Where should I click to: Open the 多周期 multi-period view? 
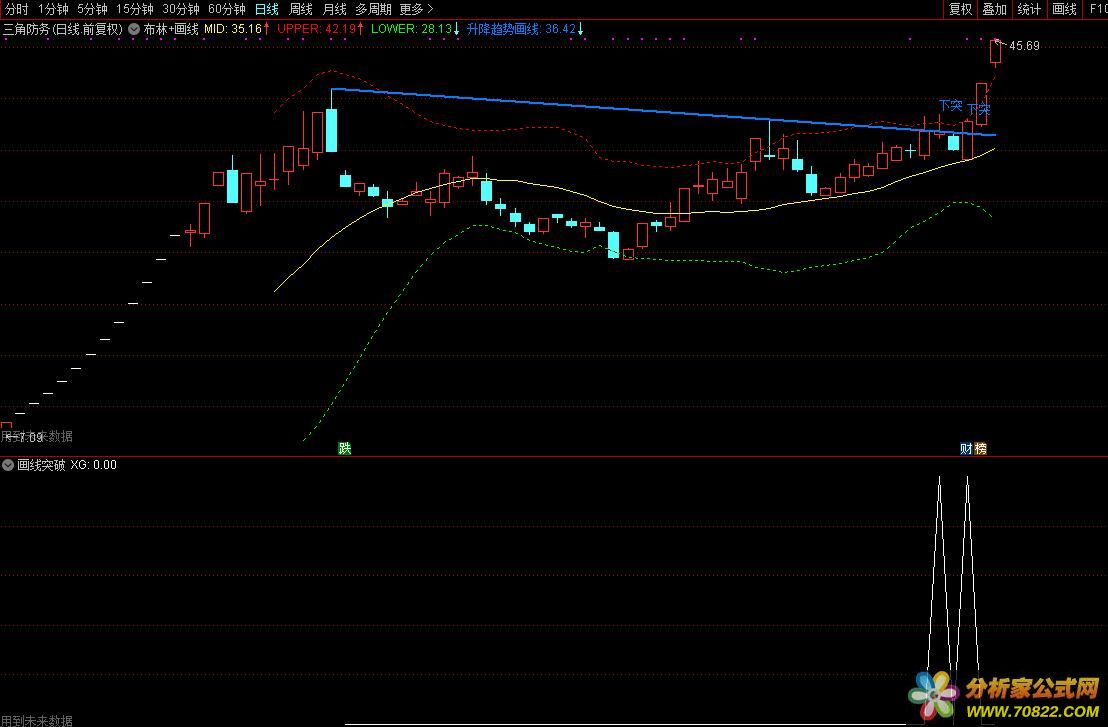click(x=373, y=9)
